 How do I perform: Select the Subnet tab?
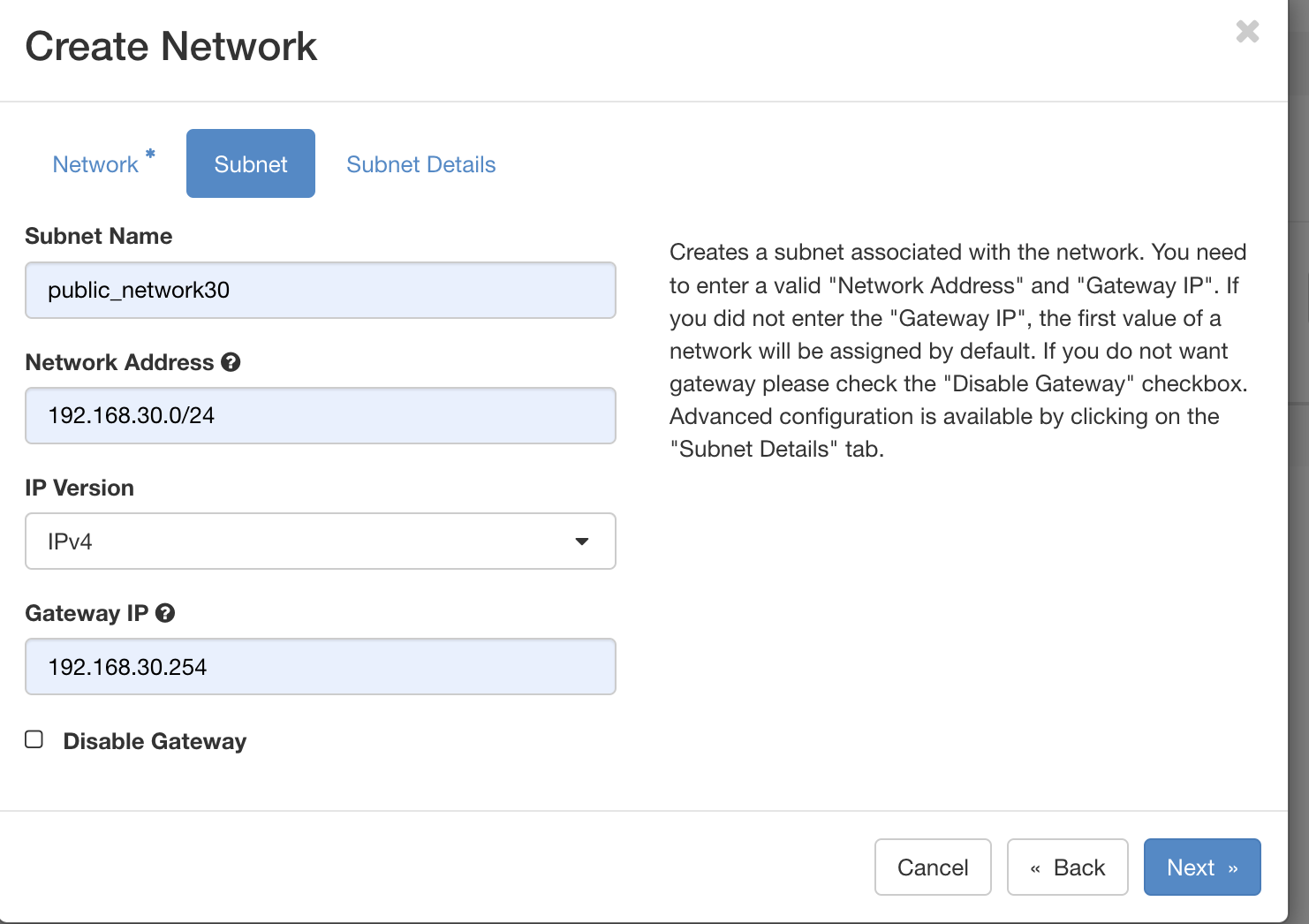click(x=250, y=163)
